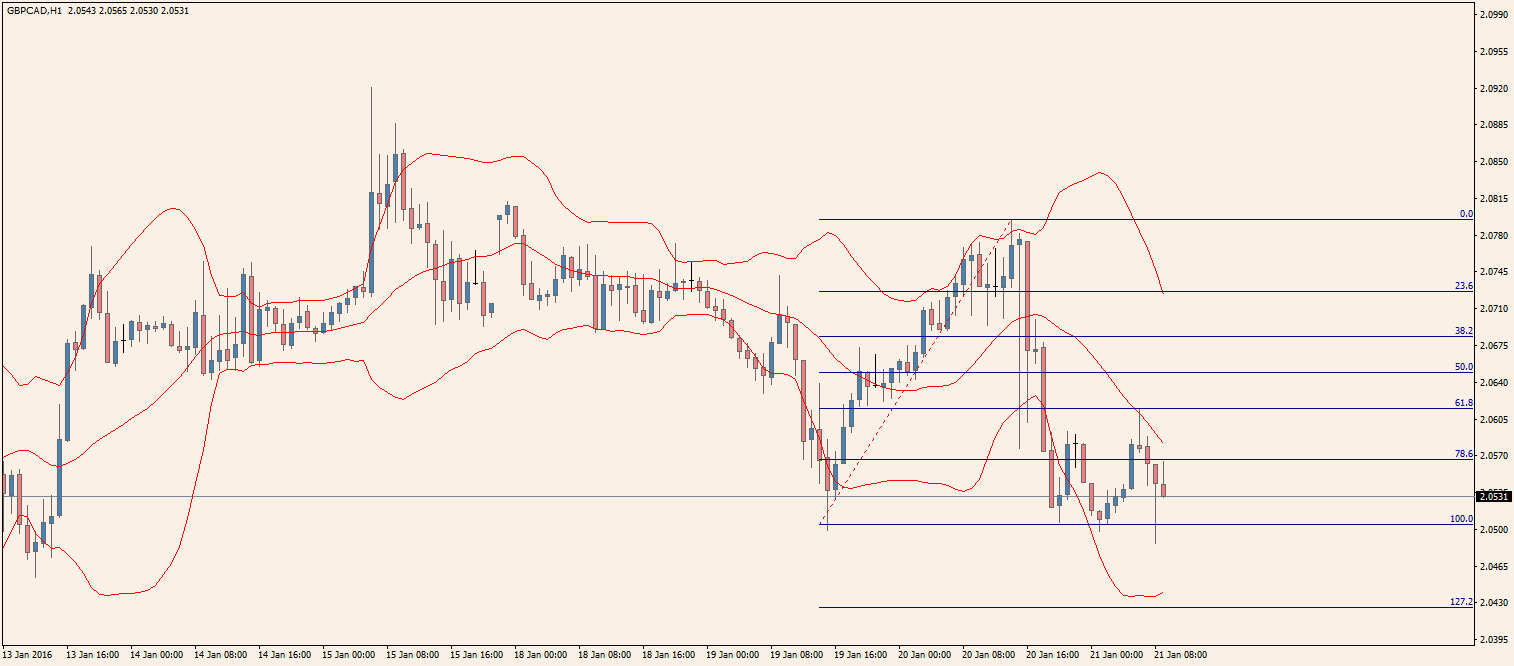Select the 2.0920 price axis value
The width and height of the screenshot is (1514, 666).
point(1494,89)
